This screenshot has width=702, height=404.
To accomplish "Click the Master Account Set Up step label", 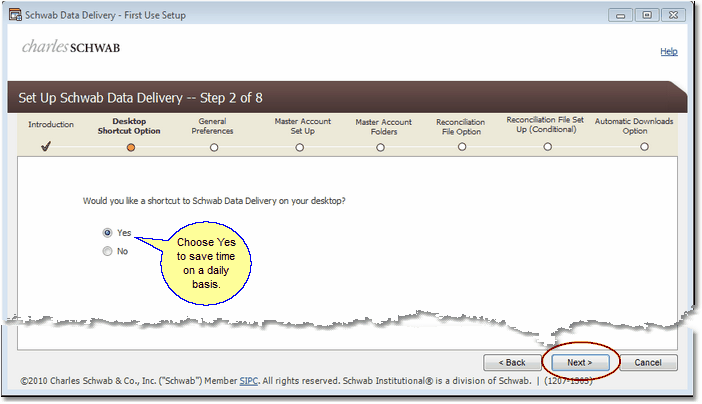I will pyautogui.click(x=303, y=126).
